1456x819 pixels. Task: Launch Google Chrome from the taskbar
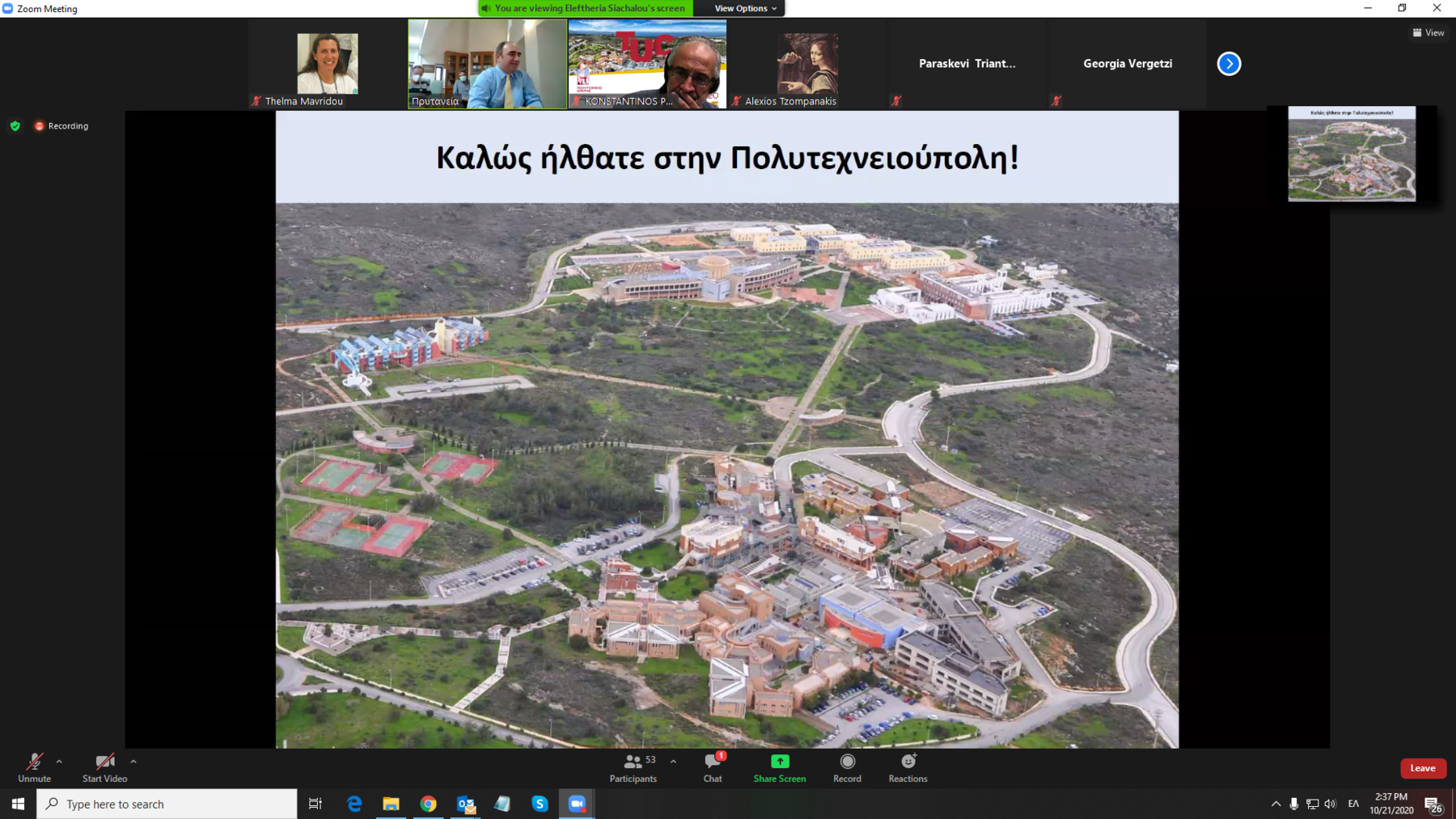tap(428, 804)
